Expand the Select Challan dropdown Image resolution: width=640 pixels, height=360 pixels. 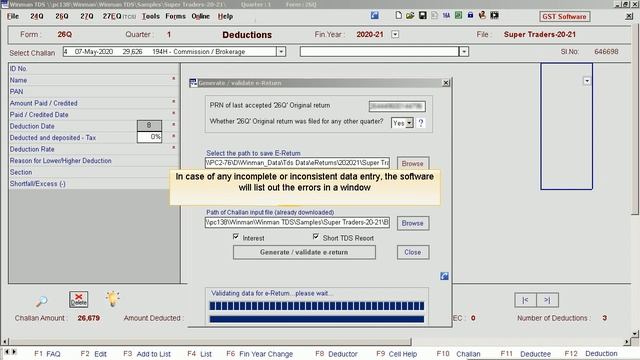tap(281, 51)
